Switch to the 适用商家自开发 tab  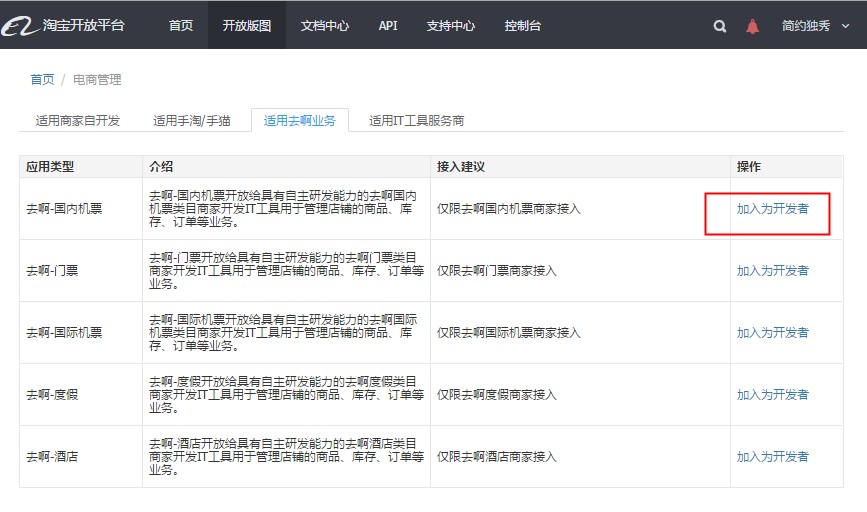[77, 121]
